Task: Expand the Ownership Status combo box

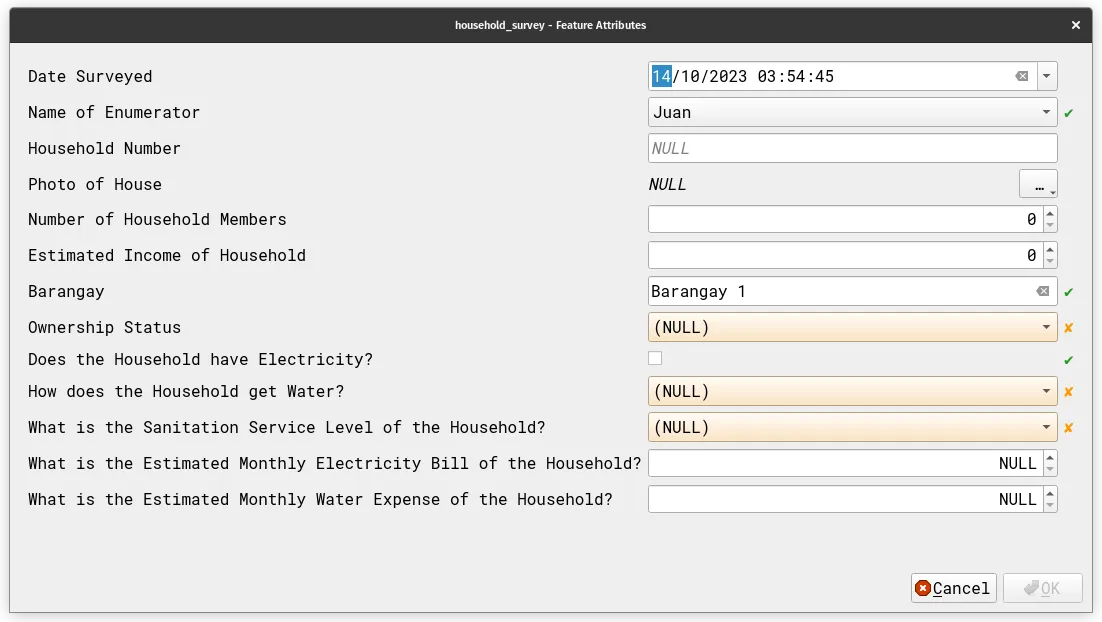Action: [x=1046, y=327]
